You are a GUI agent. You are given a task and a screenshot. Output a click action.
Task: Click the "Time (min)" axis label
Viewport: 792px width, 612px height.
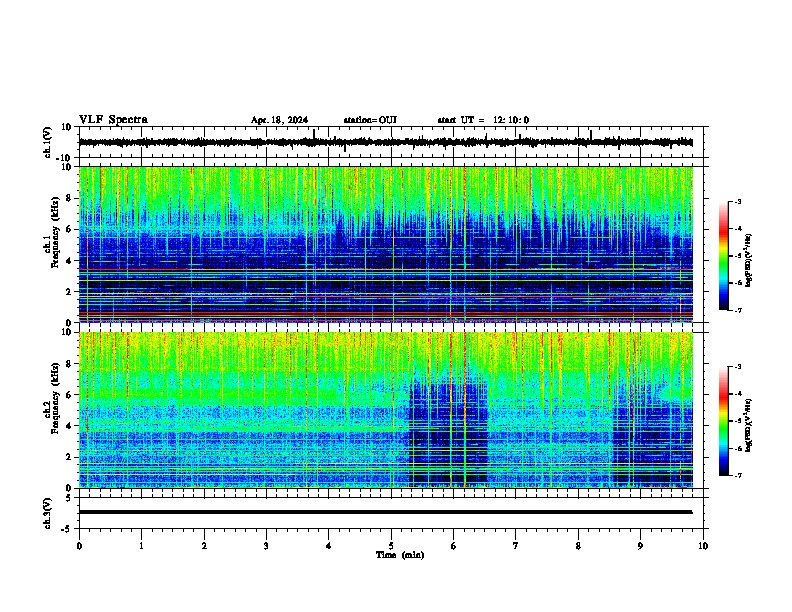[400, 555]
